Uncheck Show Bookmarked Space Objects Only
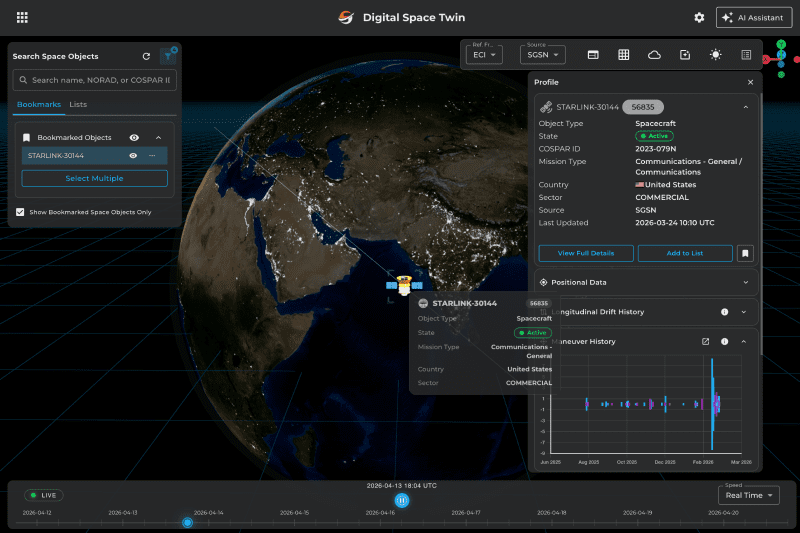Viewport: 800px width, 533px height. [20, 212]
